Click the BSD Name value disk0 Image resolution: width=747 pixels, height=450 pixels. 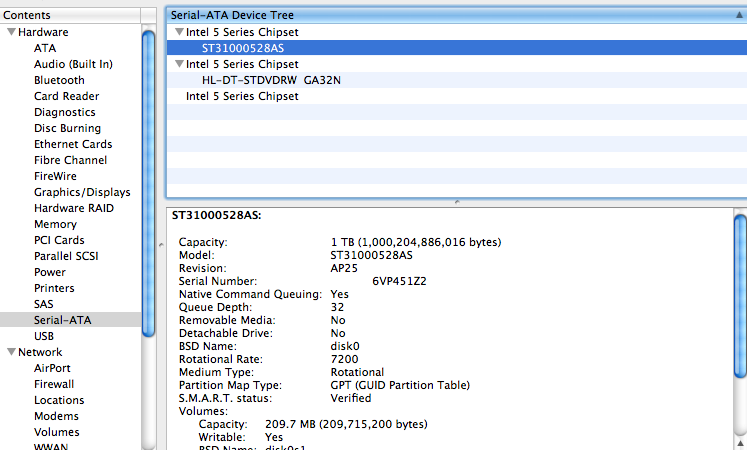tap(345, 346)
